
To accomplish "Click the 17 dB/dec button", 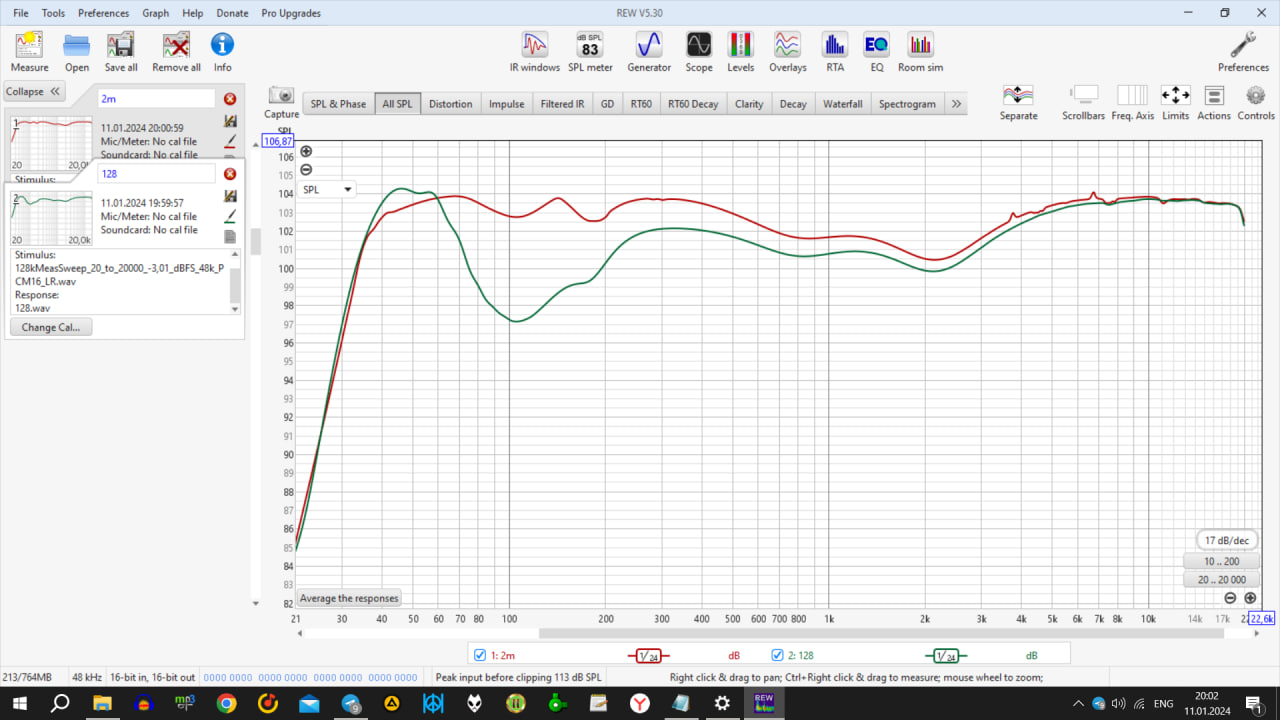I will [x=1227, y=540].
